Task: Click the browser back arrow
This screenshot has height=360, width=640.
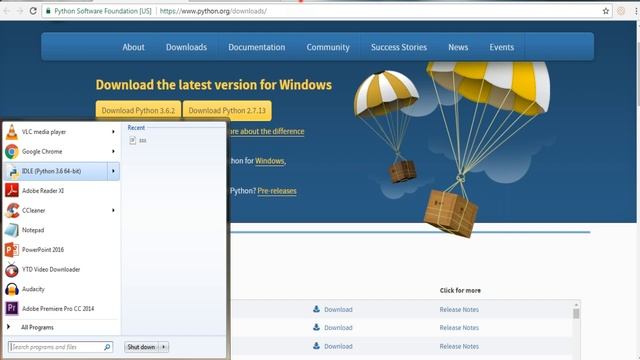Action: click(x=7, y=11)
